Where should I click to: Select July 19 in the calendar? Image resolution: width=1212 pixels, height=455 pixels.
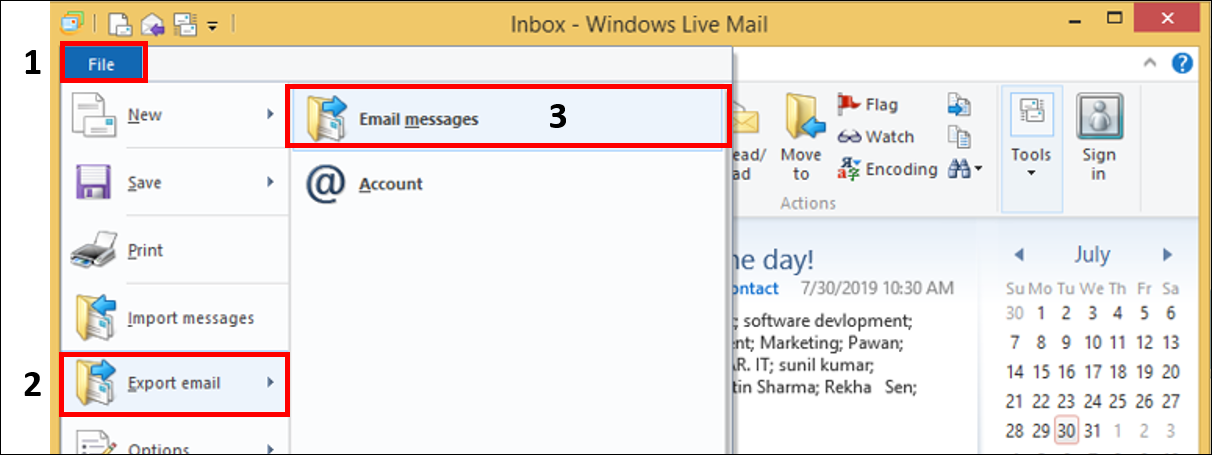pyautogui.click(x=1144, y=371)
